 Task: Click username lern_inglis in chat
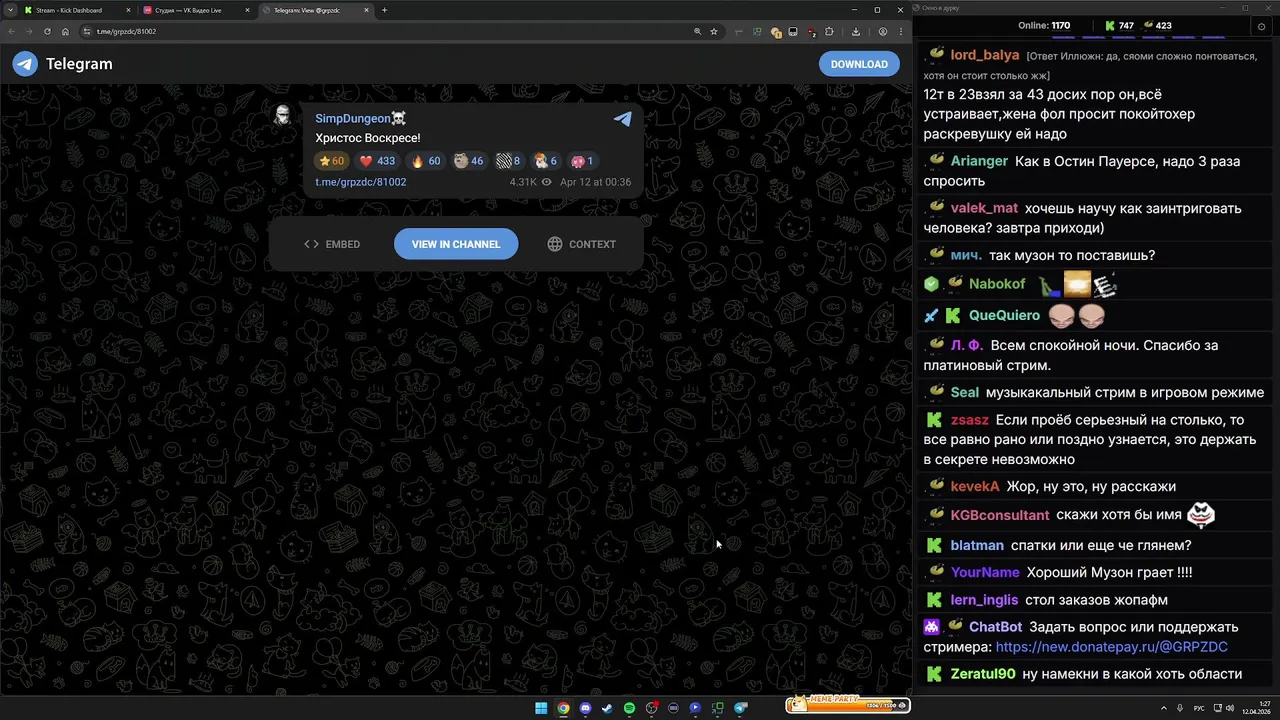[x=984, y=600]
